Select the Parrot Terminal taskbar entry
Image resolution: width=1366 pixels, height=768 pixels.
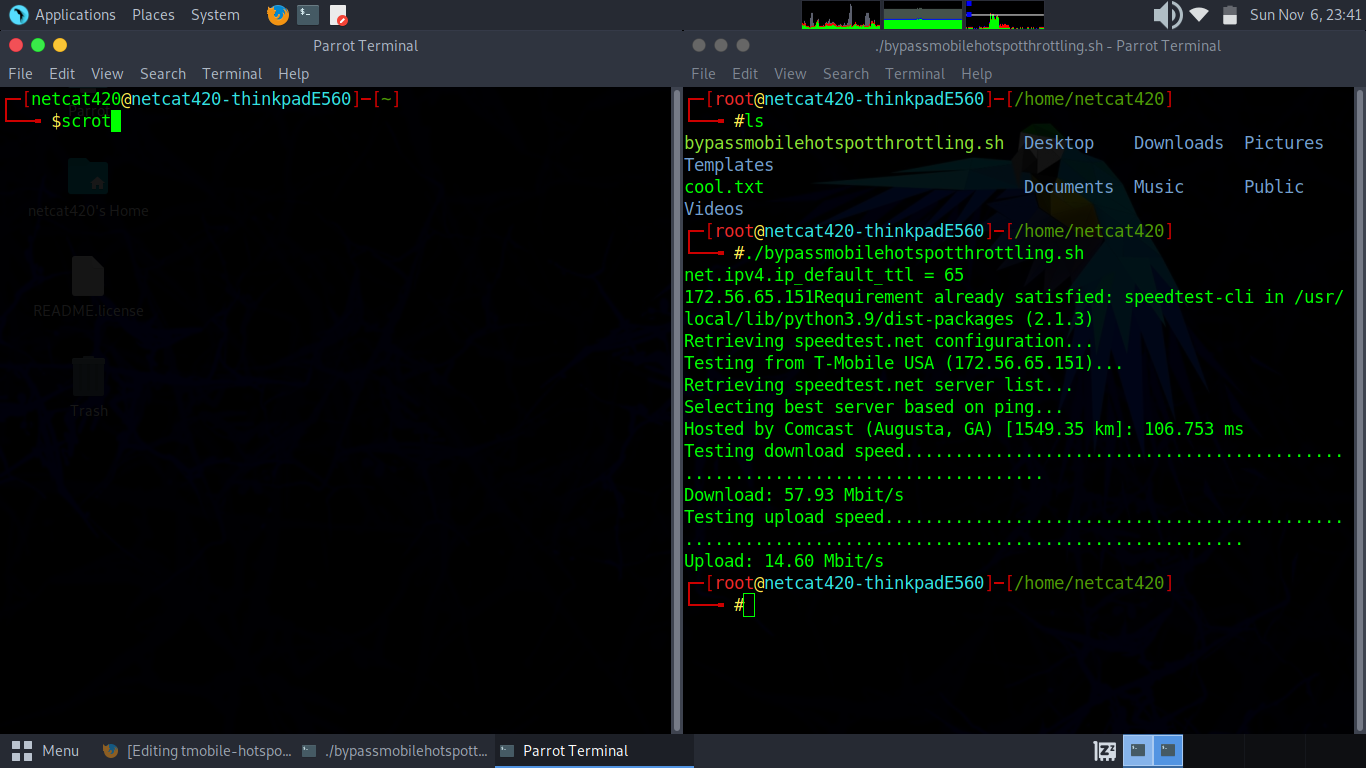point(594,751)
